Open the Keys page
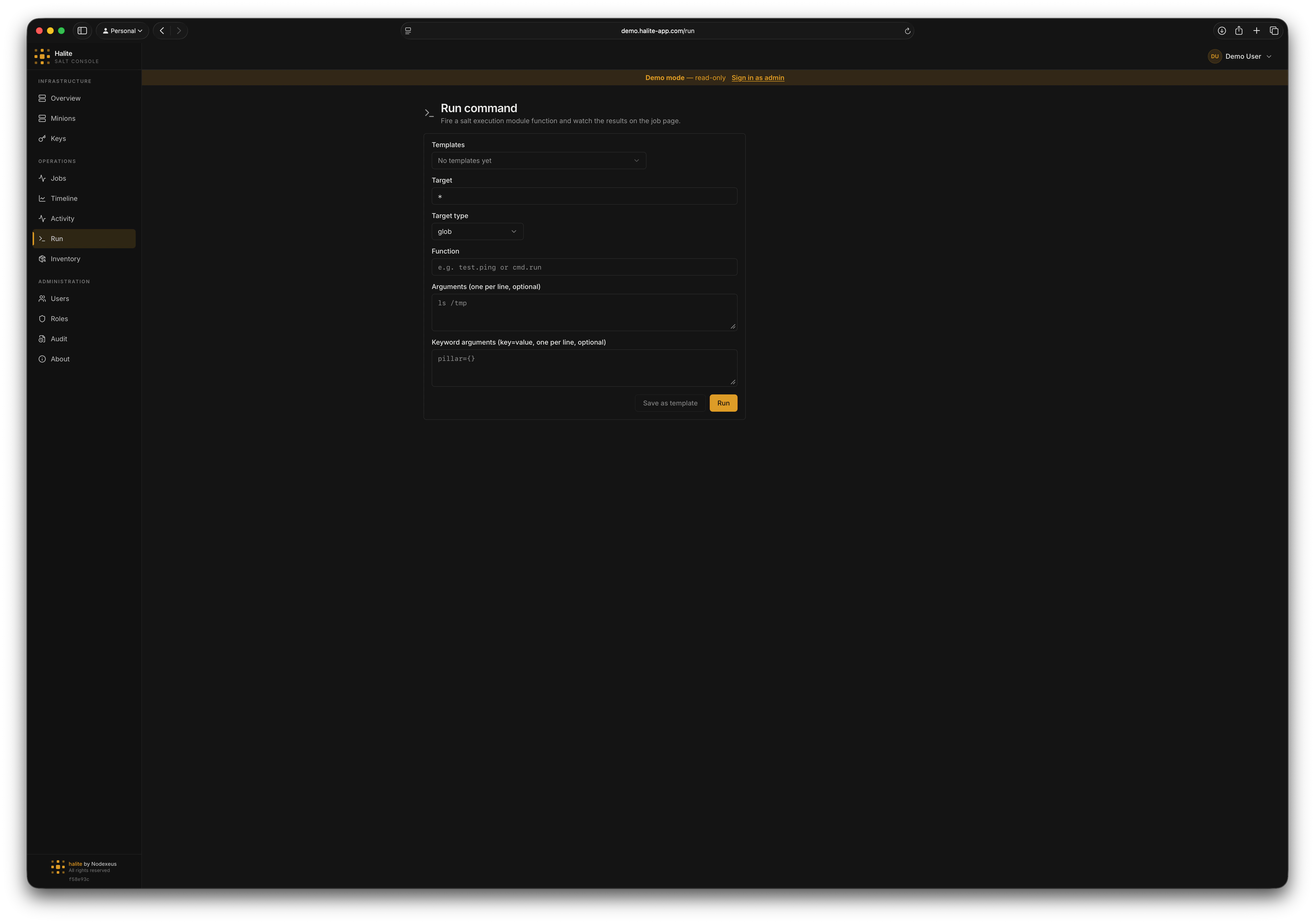Viewport: 1315px width, 924px height. [x=84, y=139]
